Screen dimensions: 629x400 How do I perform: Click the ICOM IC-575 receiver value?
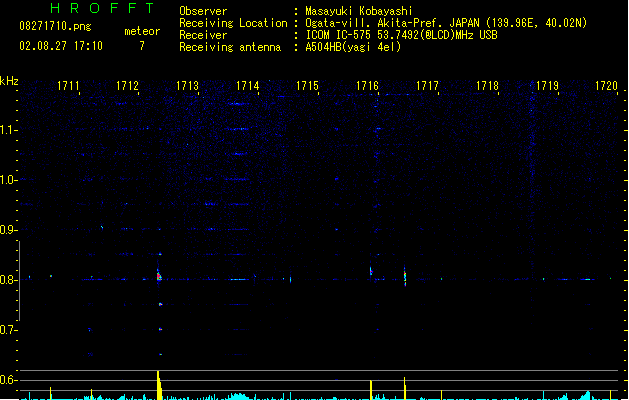click(402, 35)
